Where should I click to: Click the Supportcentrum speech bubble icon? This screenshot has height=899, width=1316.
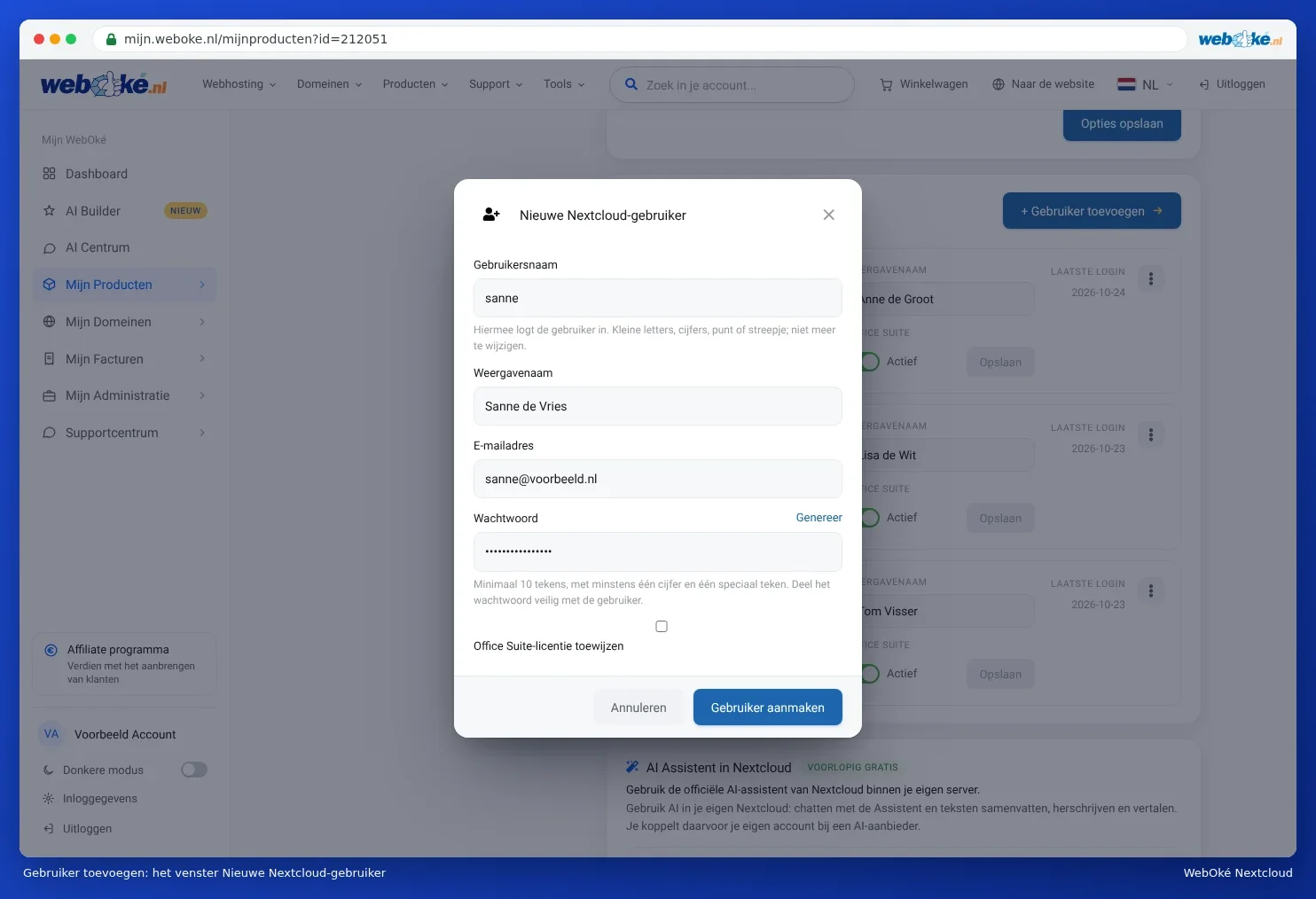pyautogui.click(x=49, y=434)
